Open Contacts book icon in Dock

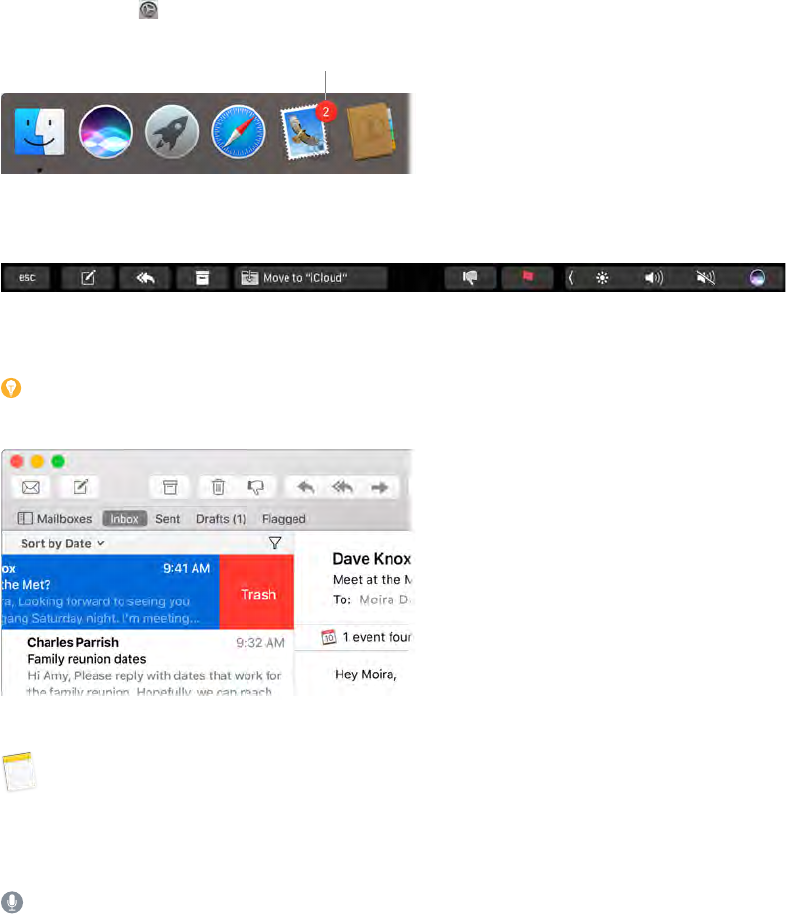(x=371, y=132)
